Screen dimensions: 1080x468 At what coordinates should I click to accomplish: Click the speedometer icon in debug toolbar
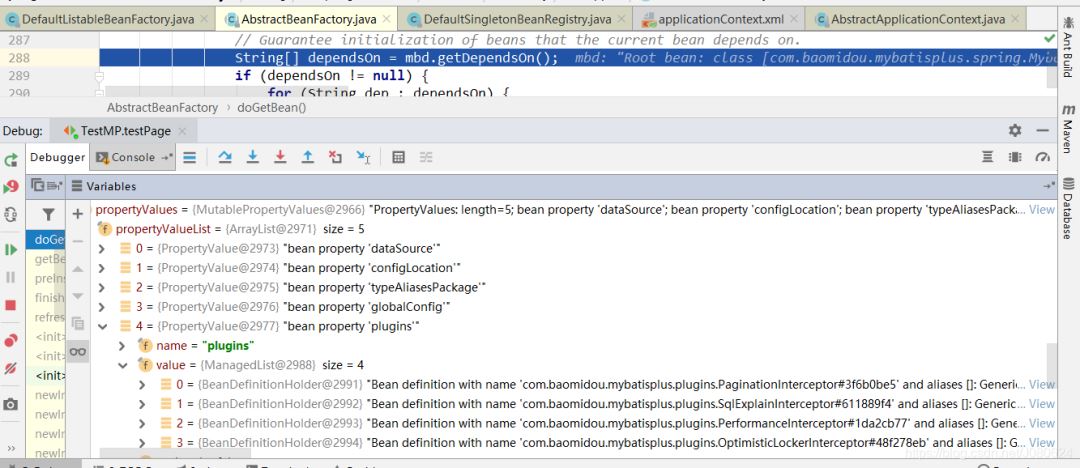tap(1043, 157)
